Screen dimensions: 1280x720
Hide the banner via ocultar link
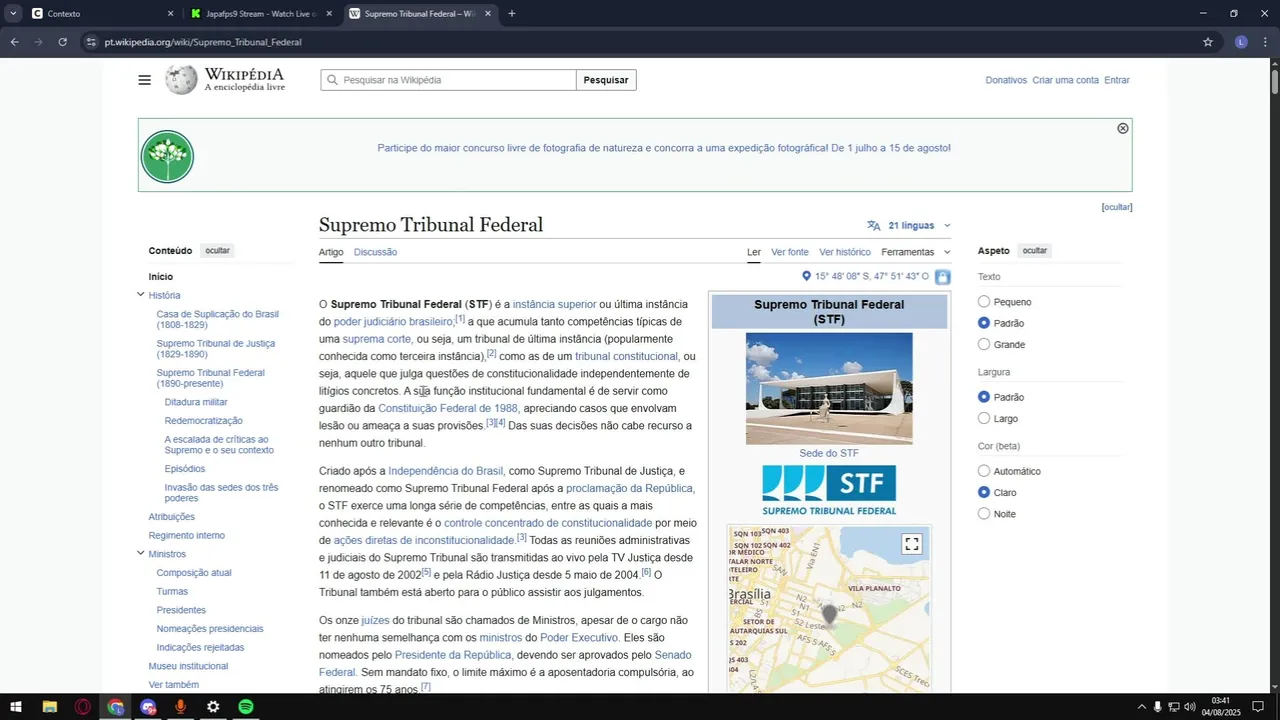(x=1117, y=207)
